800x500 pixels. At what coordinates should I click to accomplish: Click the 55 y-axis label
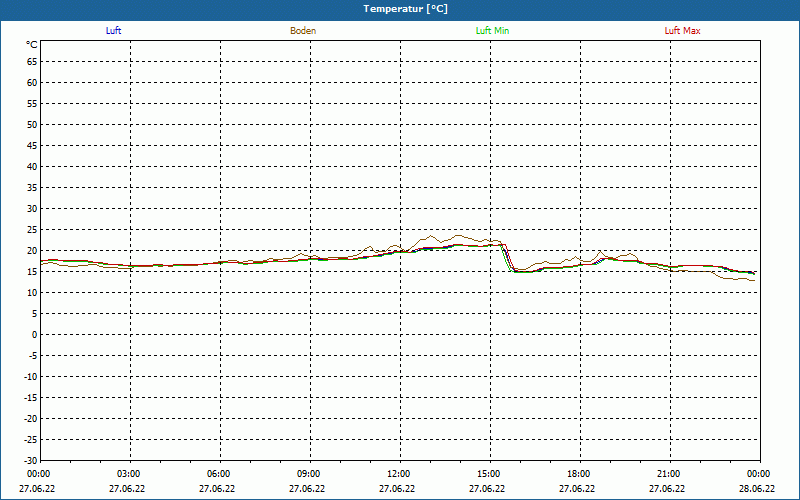coord(32,104)
